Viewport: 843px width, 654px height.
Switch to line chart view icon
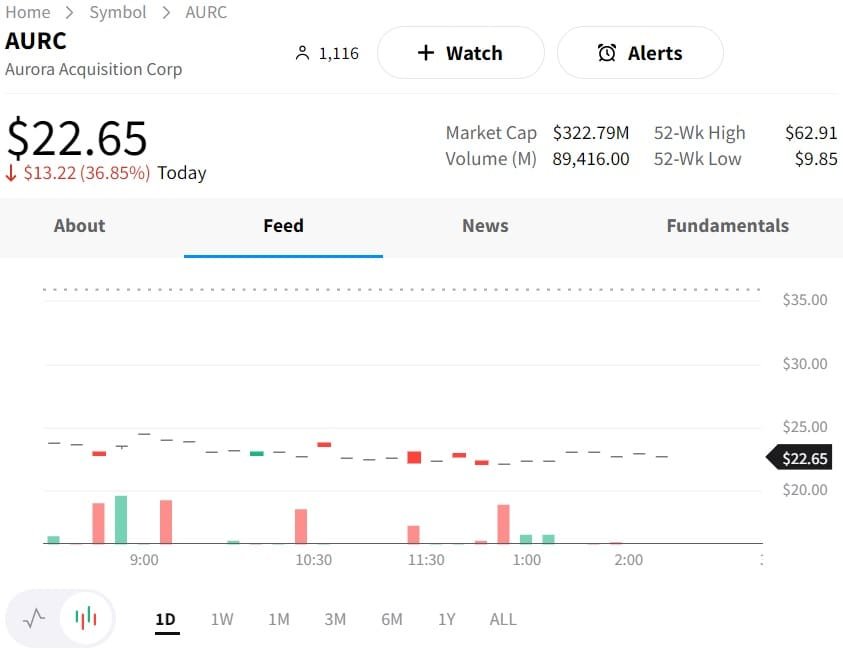tap(34, 618)
